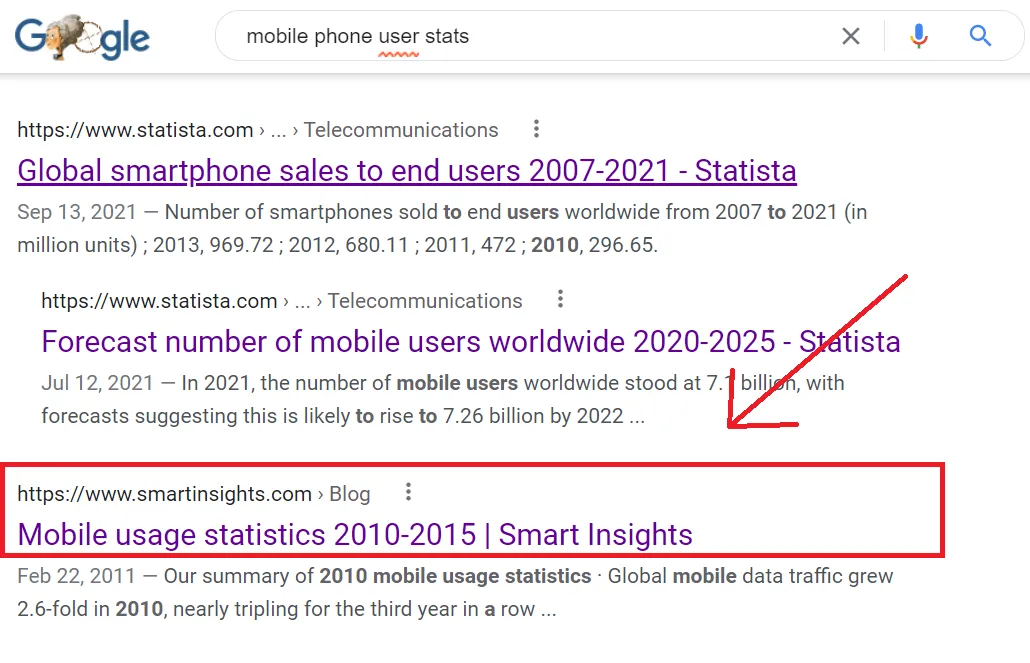
Task: Click the https://www.smartinsights.com URL
Action: pos(165,494)
